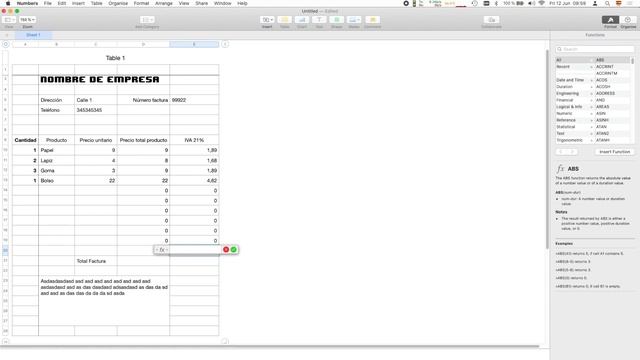
Task: Select the ACCRINT function in list
Action: pos(612,67)
